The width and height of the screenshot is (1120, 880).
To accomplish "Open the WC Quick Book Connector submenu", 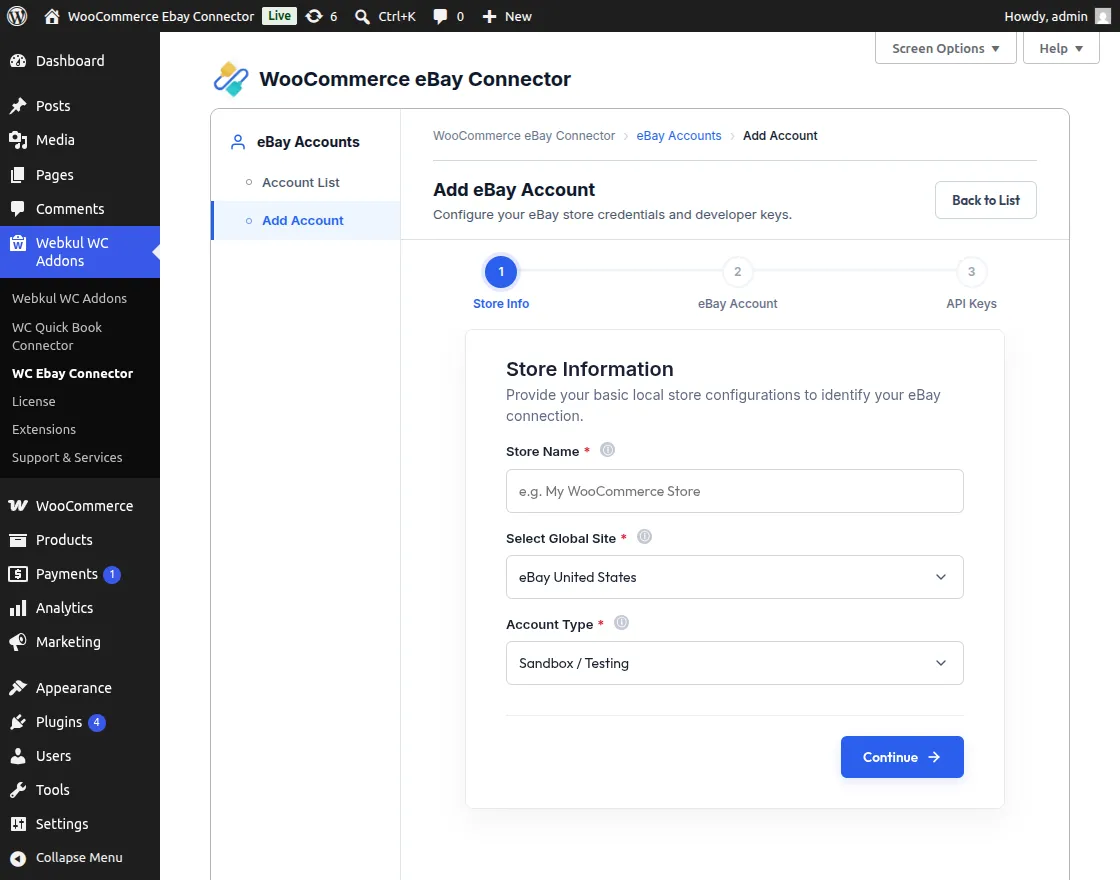I will point(57,336).
